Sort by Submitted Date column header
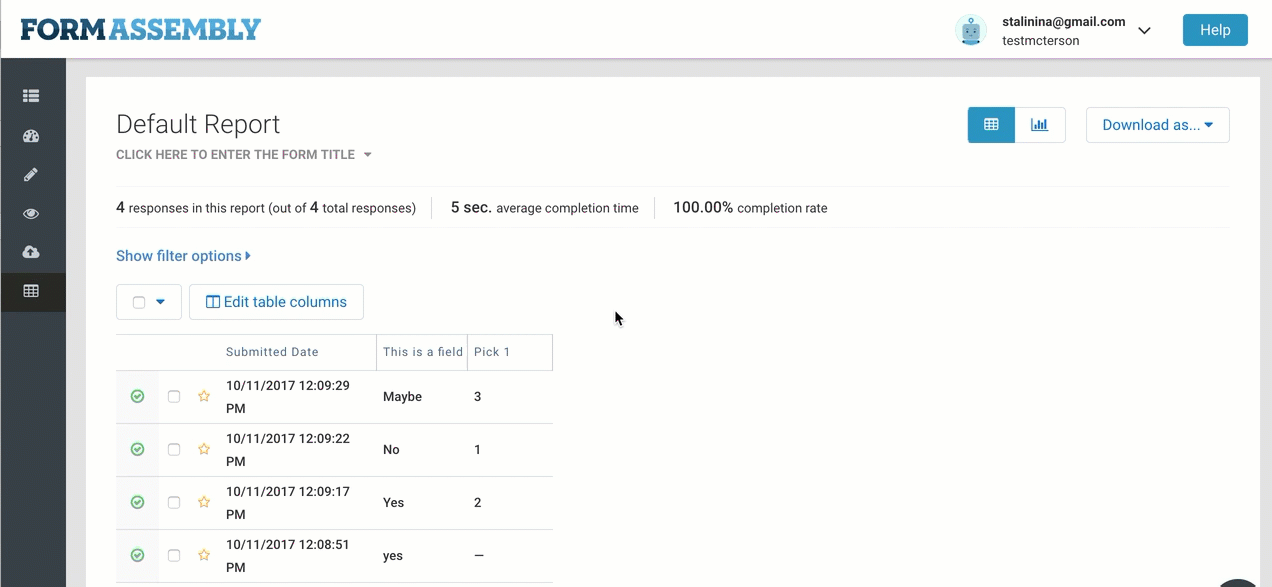Image resolution: width=1272 pixels, height=587 pixels. [x=272, y=352]
